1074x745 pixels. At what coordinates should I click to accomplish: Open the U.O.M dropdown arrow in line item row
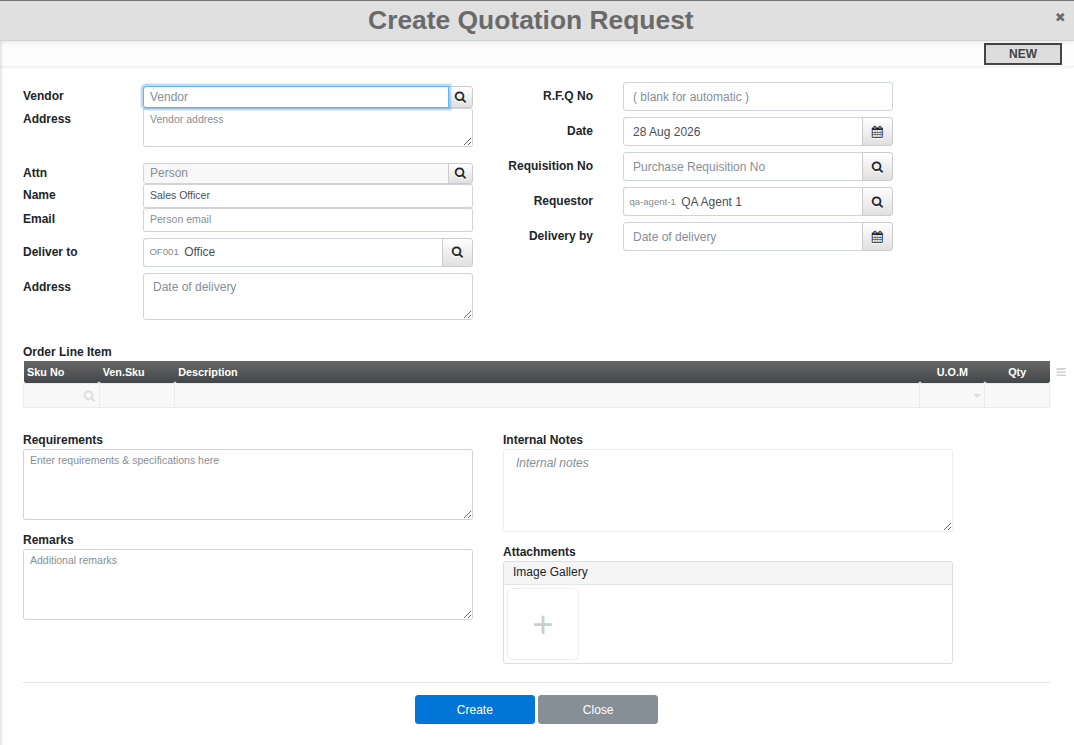[977, 396]
